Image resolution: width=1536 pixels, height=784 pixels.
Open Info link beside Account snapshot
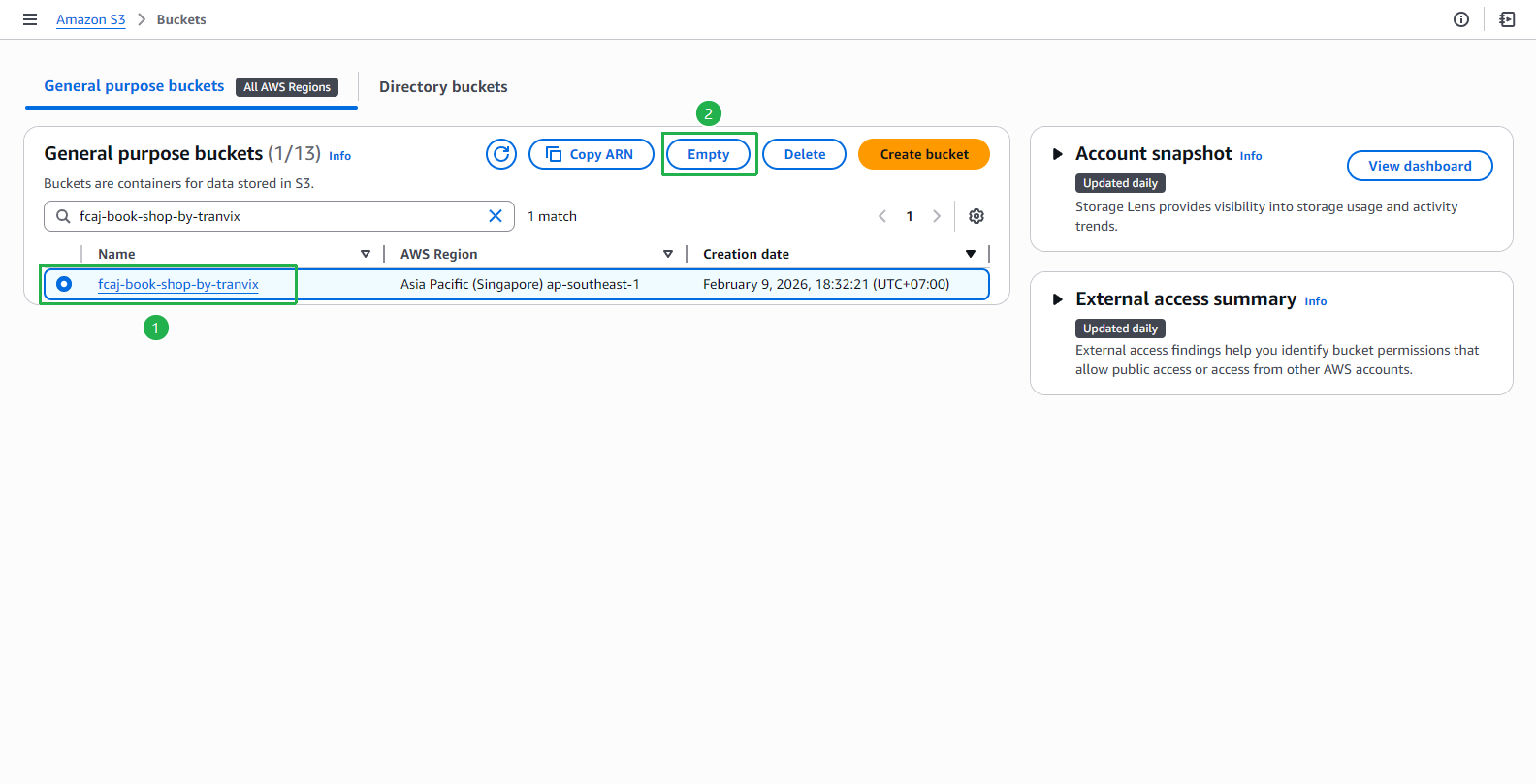(1251, 156)
